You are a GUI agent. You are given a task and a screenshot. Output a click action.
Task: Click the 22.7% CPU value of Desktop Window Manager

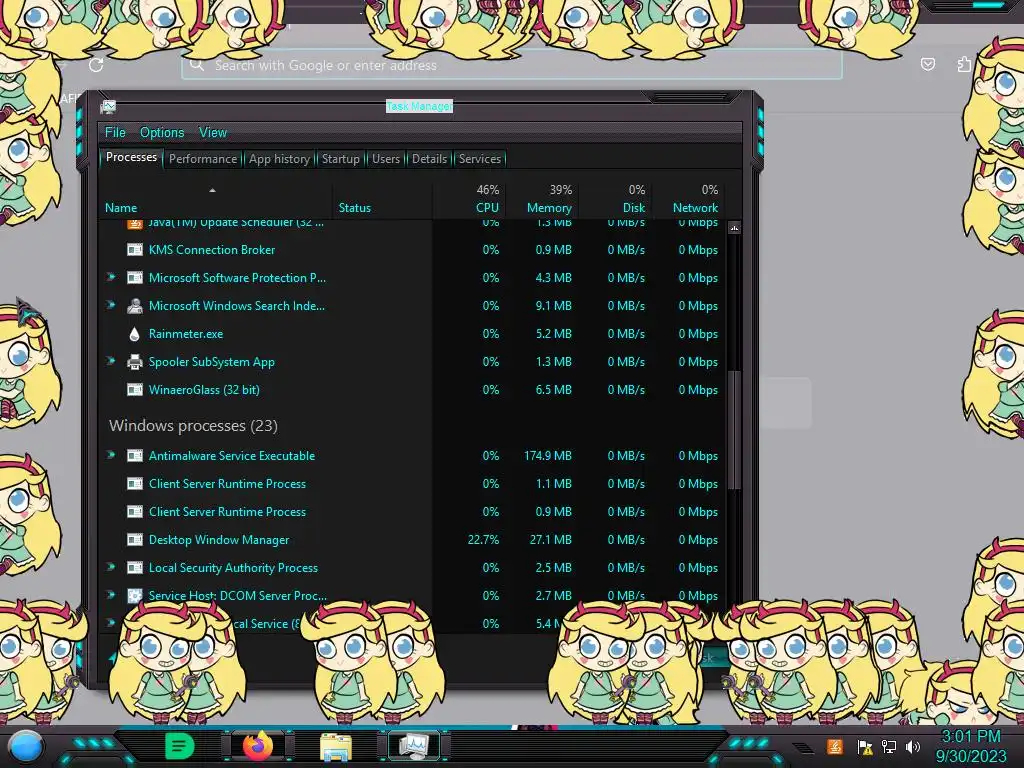point(483,540)
